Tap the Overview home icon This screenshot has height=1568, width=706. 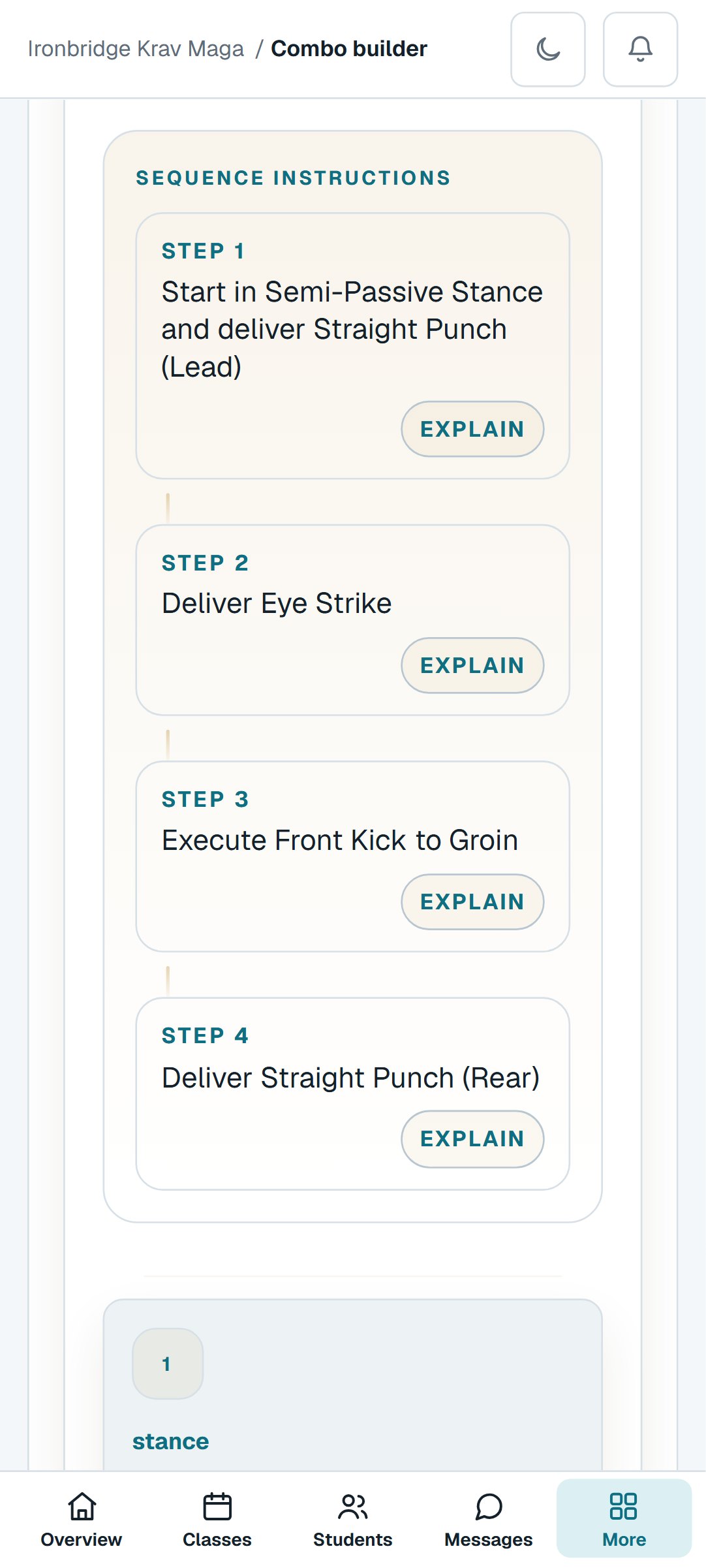click(x=82, y=1506)
